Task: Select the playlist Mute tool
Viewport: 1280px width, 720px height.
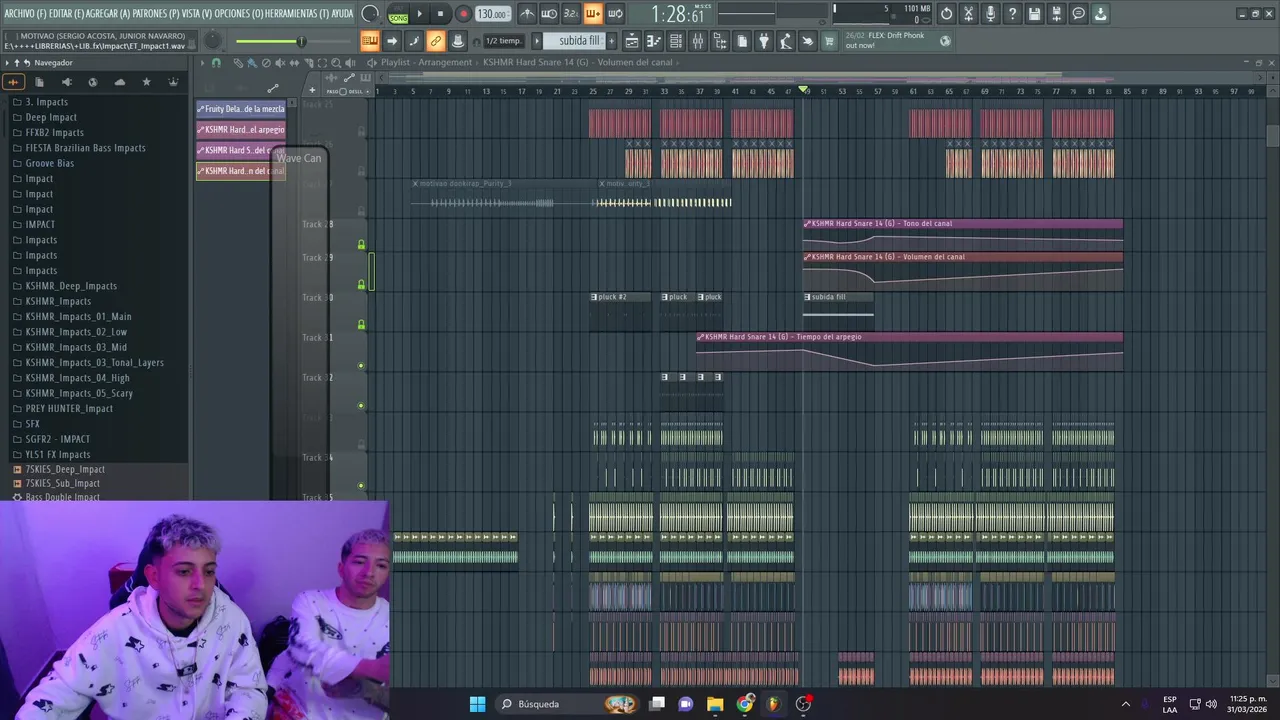Action: point(280,62)
